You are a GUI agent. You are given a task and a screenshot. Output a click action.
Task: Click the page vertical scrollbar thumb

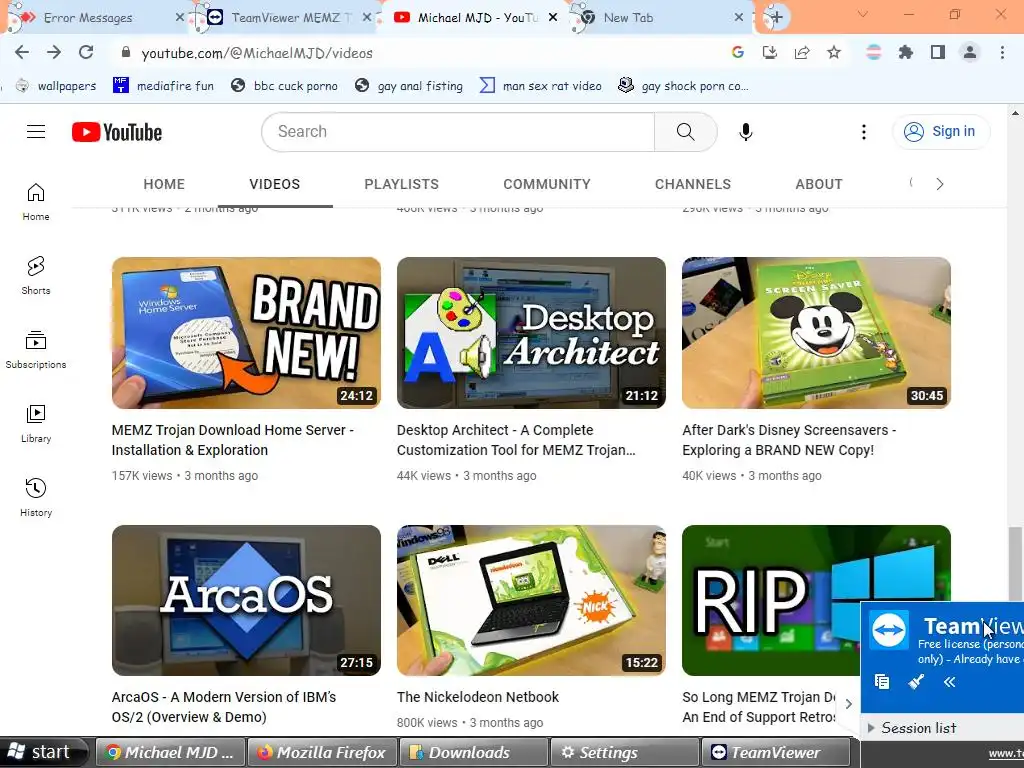[x=1015, y=562]
